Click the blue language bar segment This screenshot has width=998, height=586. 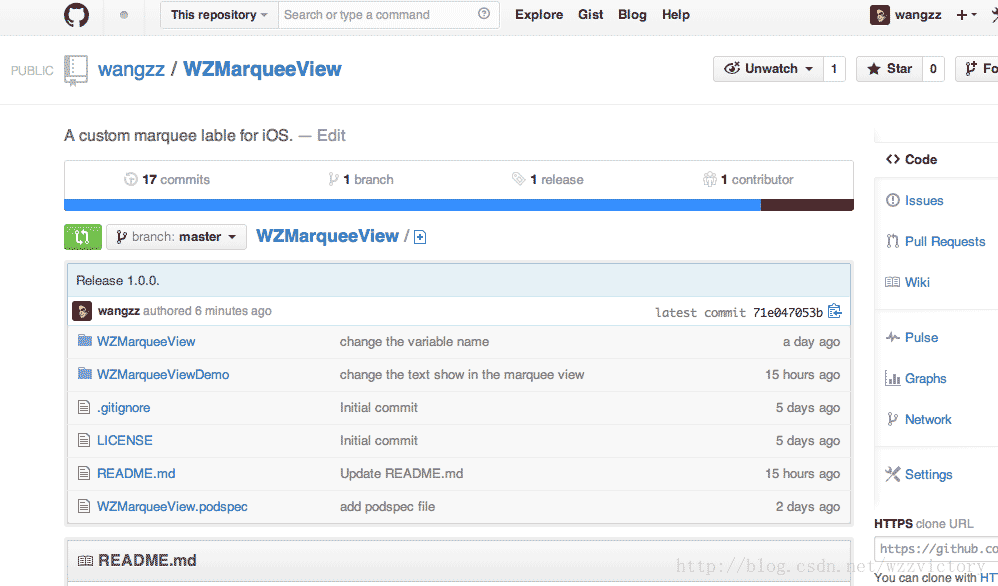coord(412,205)
